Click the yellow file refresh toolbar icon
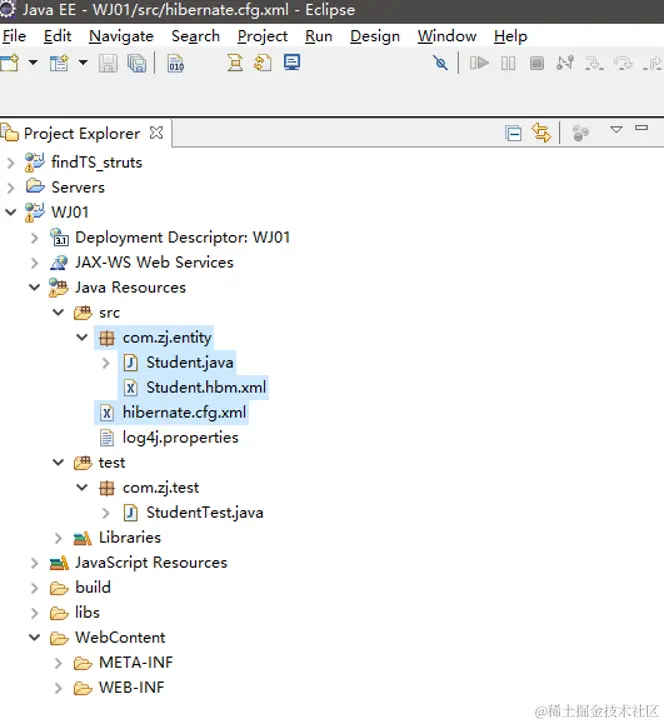This screenshot has height=724, width=664. point(262,63)
